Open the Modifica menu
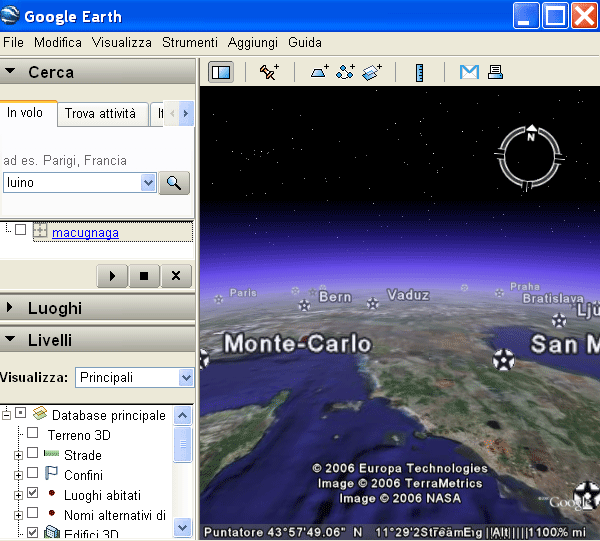600x541 pixels. (58, 42)
